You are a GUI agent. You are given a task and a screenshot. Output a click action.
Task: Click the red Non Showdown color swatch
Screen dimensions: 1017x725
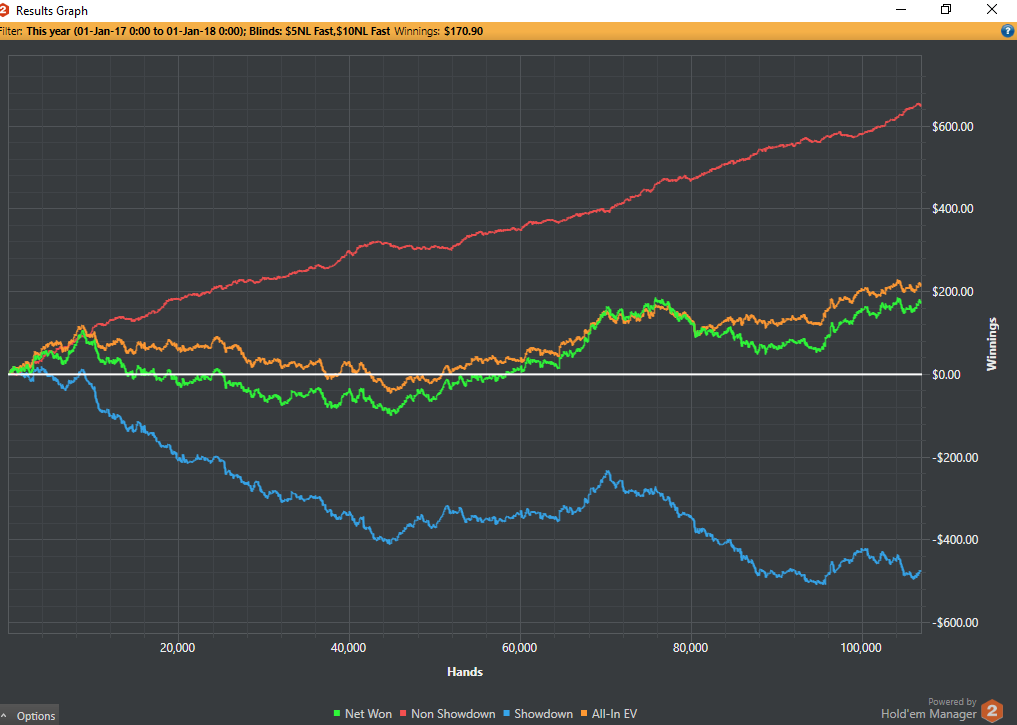[x=403, y=714]
